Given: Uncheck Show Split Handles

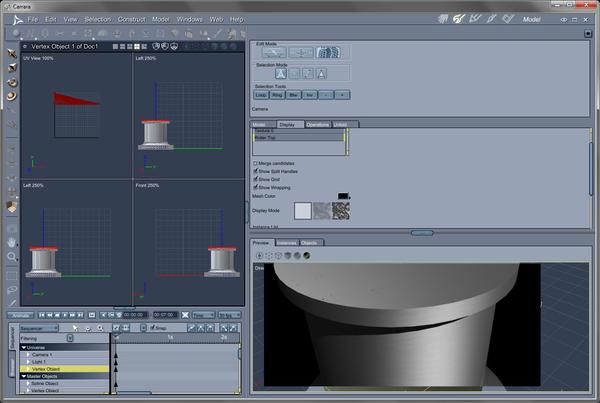Looking at the screenshot, I should [256, 171].
